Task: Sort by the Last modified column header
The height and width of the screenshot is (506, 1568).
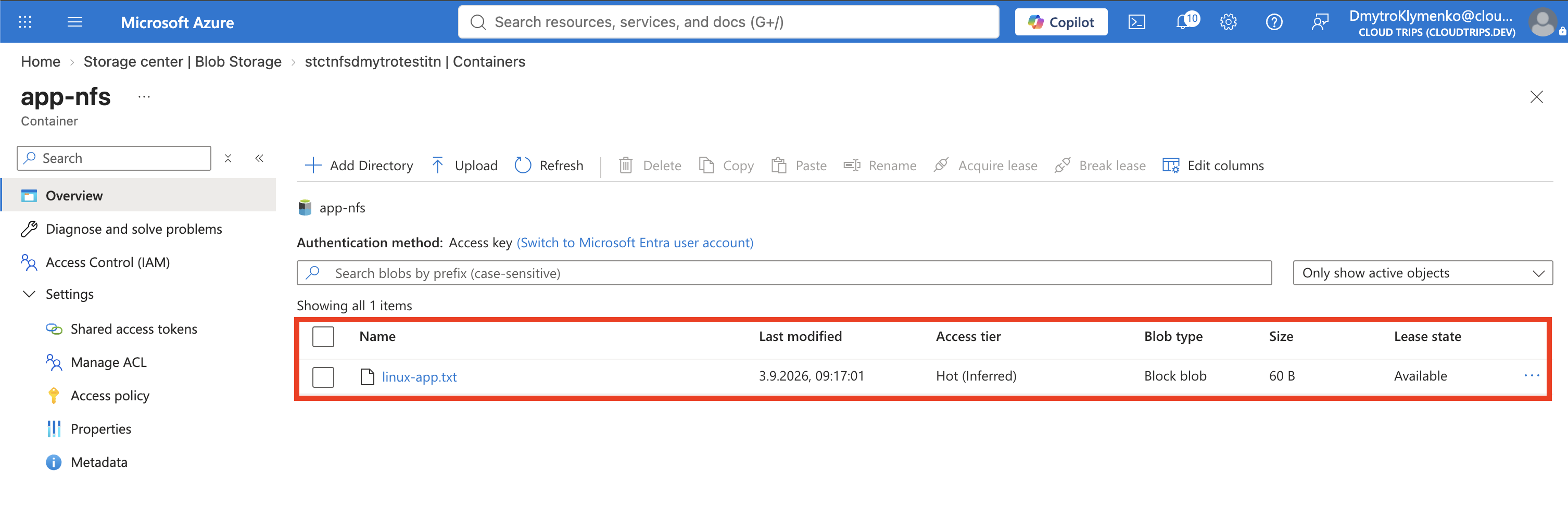Action: pos(800,337)
